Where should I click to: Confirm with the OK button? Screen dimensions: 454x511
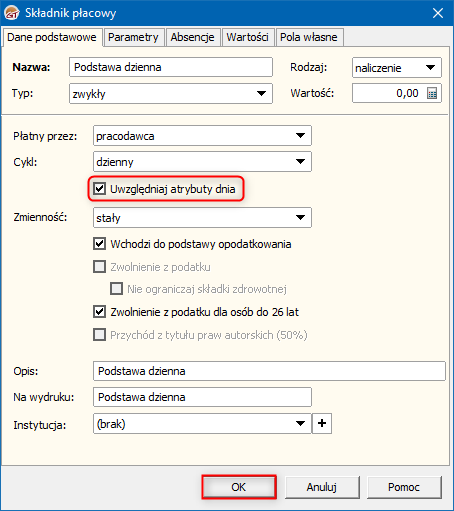pyautogui.click(x=239, y=487)
